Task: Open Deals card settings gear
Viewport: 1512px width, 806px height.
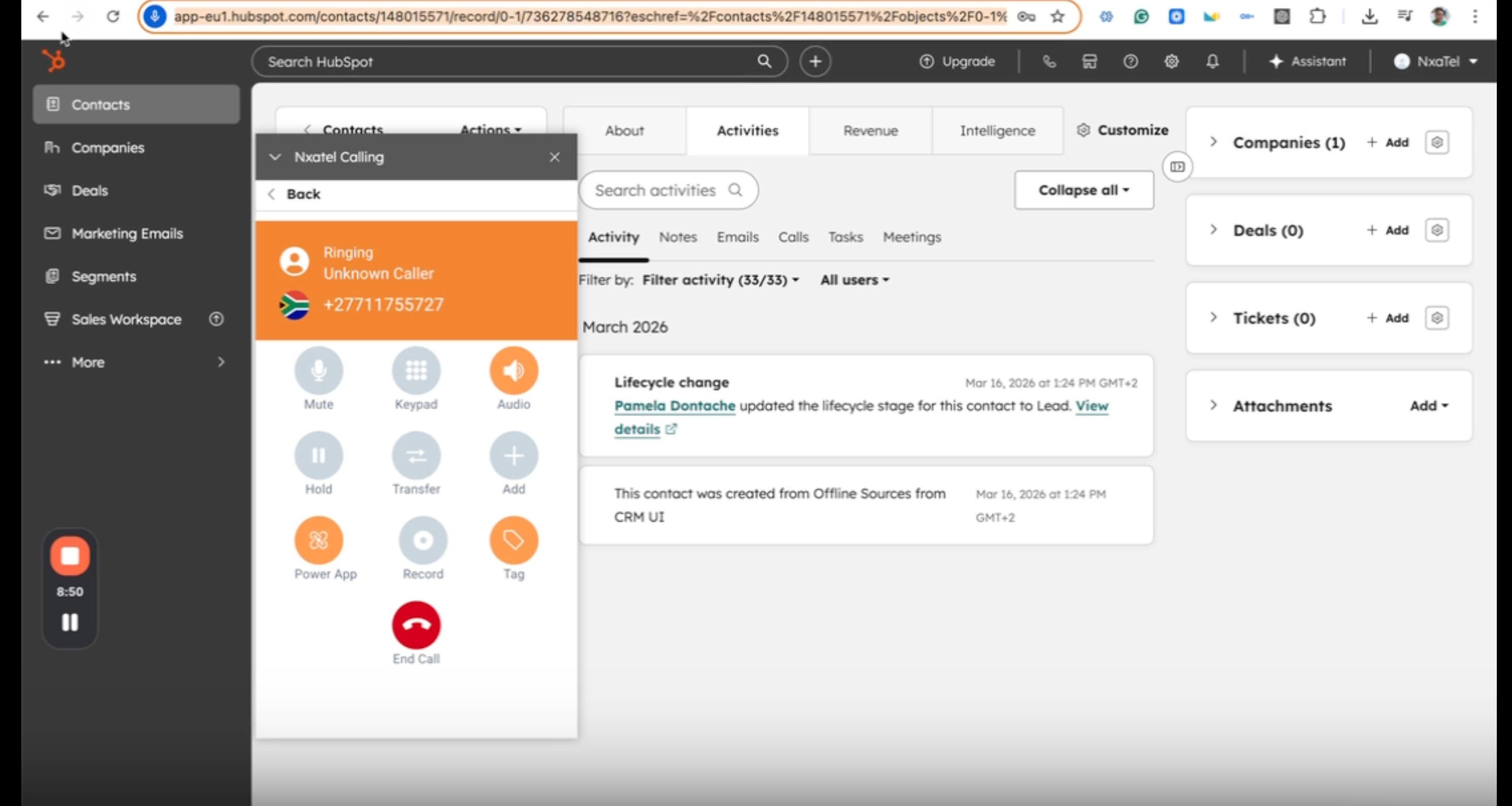Action: [1437, 230]
